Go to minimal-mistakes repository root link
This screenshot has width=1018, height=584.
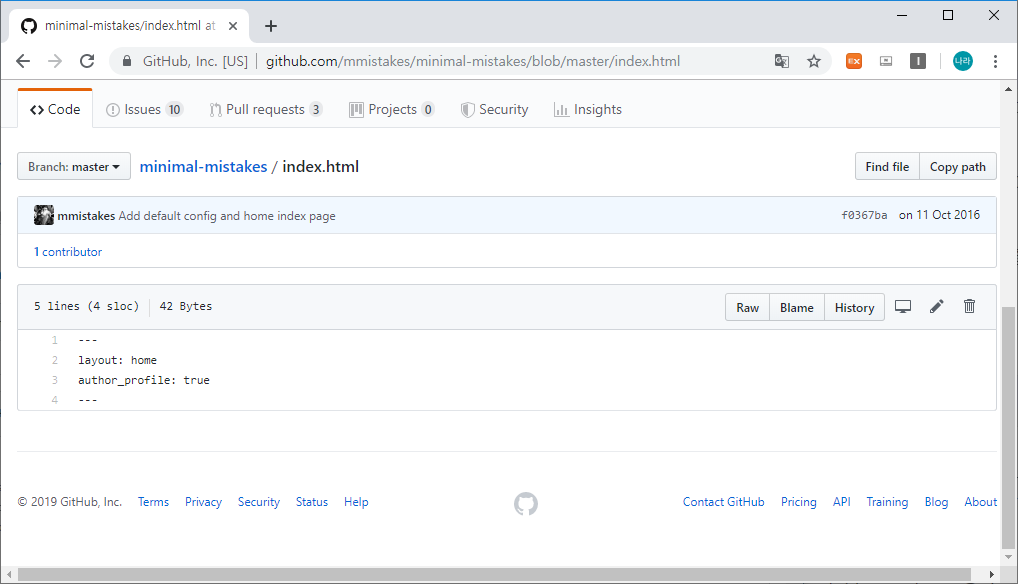coord(203,167)
